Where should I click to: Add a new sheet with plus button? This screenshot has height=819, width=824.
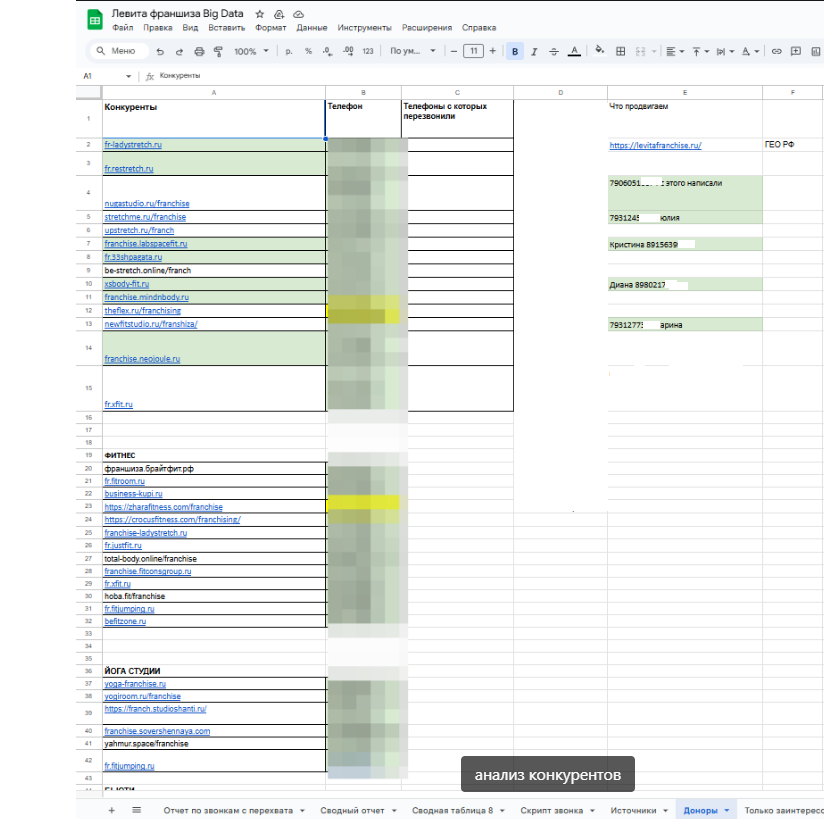pyautogui.click(x=111, y=809)
